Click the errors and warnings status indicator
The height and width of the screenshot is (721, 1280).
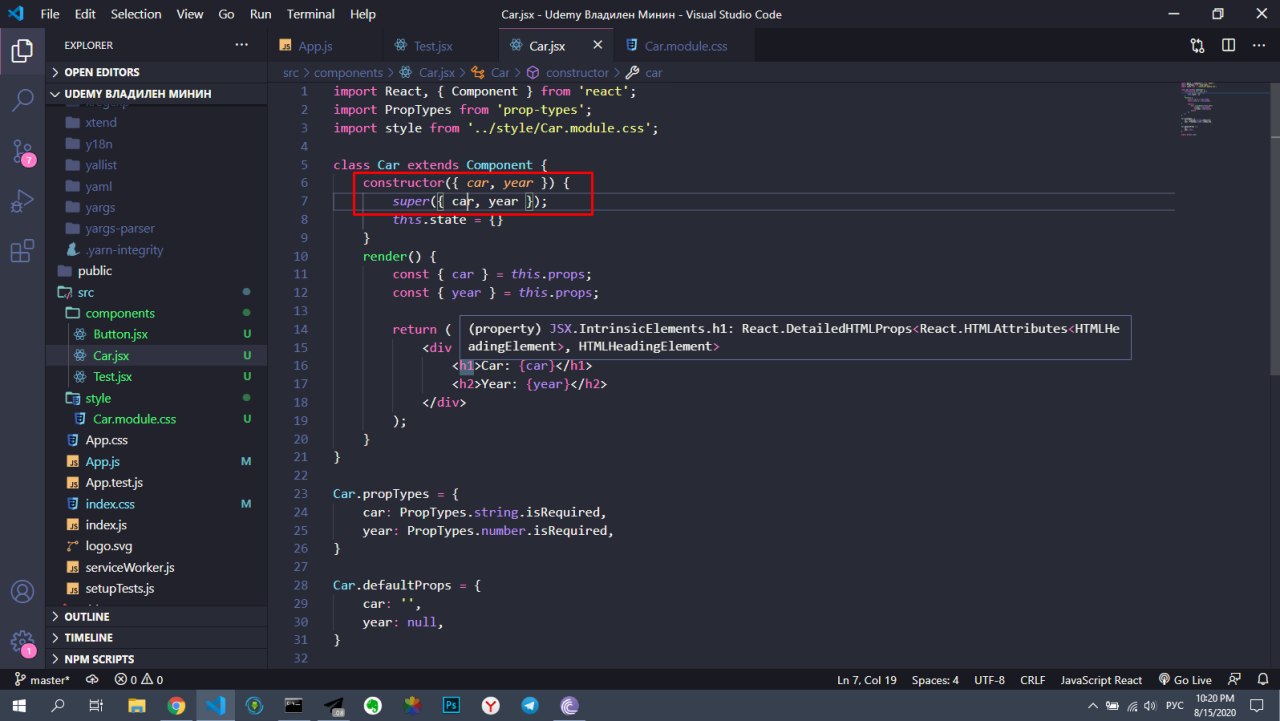click(x=139, y=680)
